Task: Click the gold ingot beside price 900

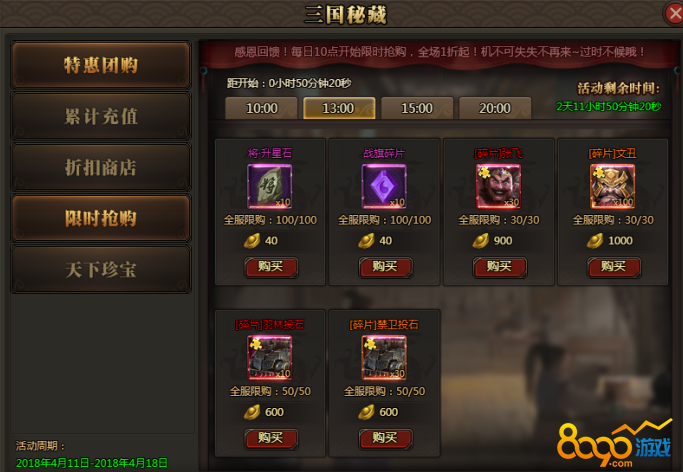Action: tap(480, 240)
